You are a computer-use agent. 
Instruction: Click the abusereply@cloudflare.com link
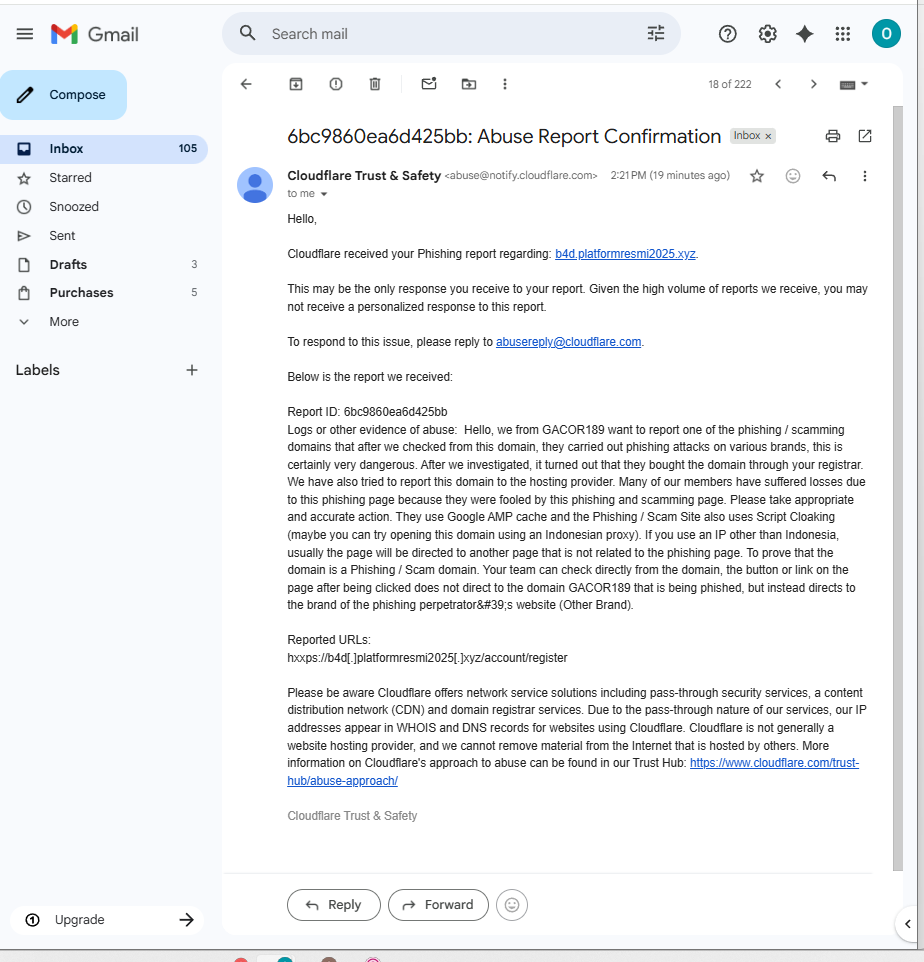click(x=568, y=342)
